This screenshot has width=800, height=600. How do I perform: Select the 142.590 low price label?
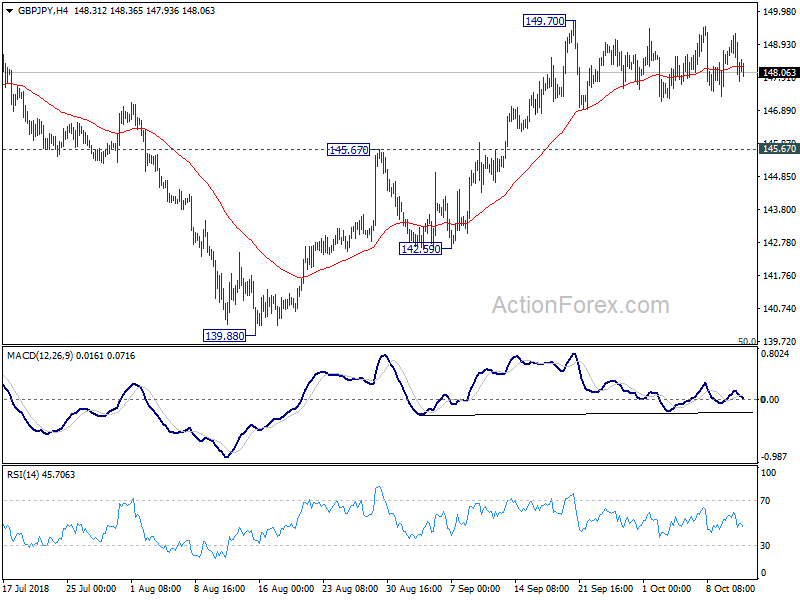pyautogui.click(x=420, y=249)
